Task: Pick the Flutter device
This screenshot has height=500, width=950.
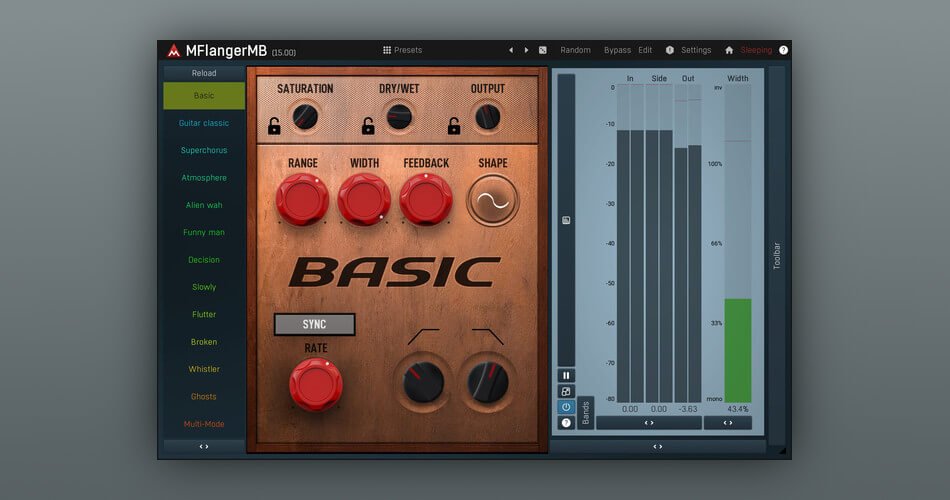Action: [x=204, y=314]
